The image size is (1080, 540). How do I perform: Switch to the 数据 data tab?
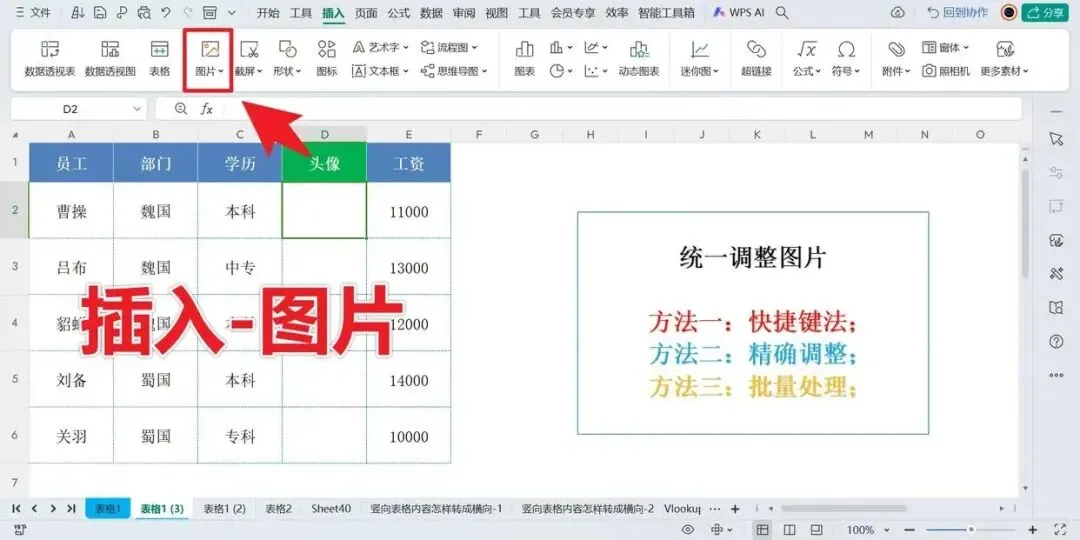tap(431, 12)
